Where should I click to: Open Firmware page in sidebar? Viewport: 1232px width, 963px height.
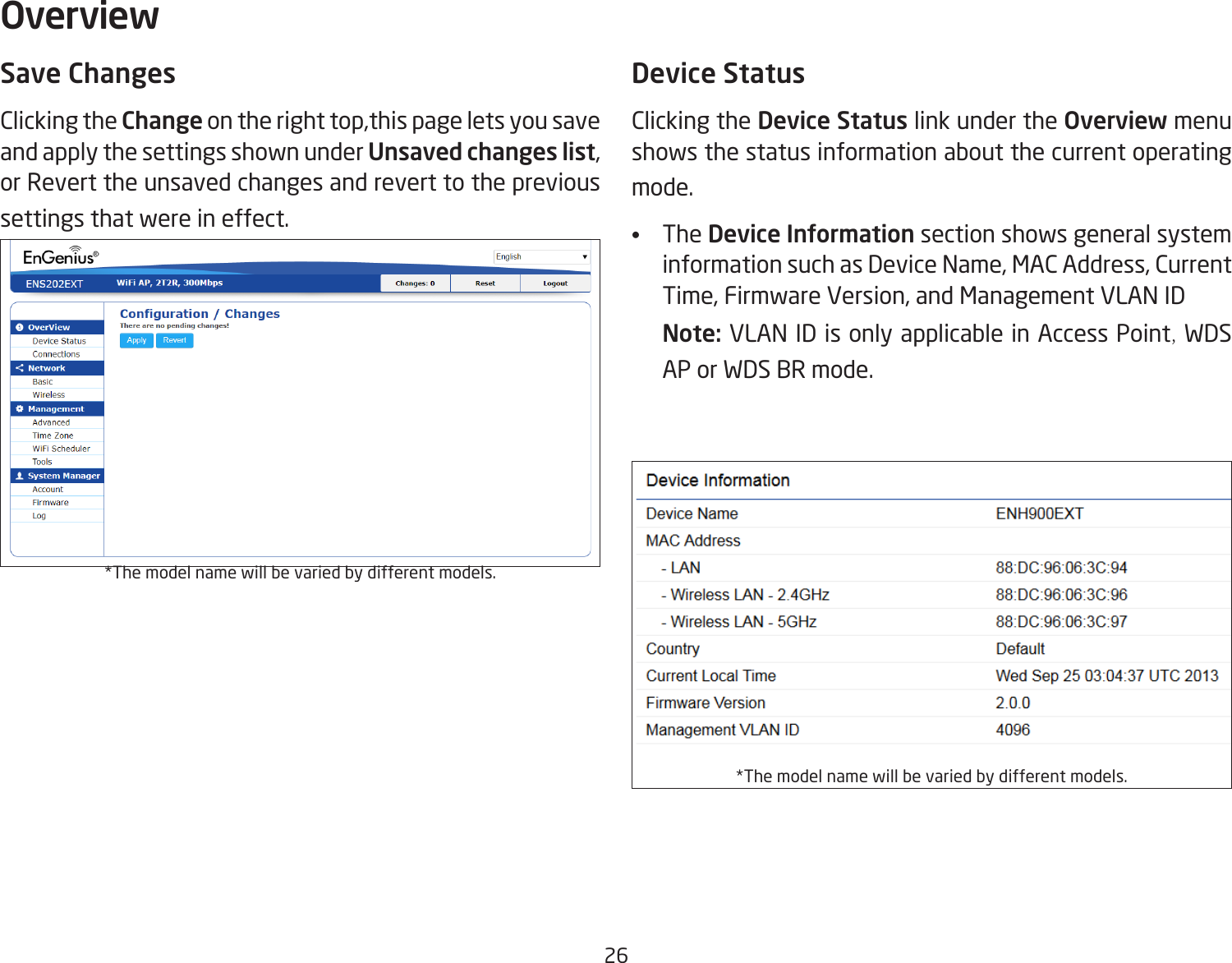[x=51, y=503]
